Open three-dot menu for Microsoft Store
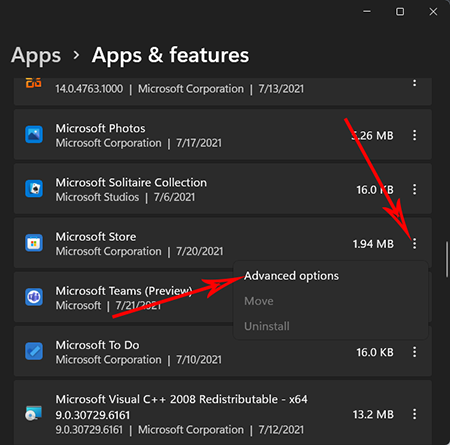 (x=414, y=244)
